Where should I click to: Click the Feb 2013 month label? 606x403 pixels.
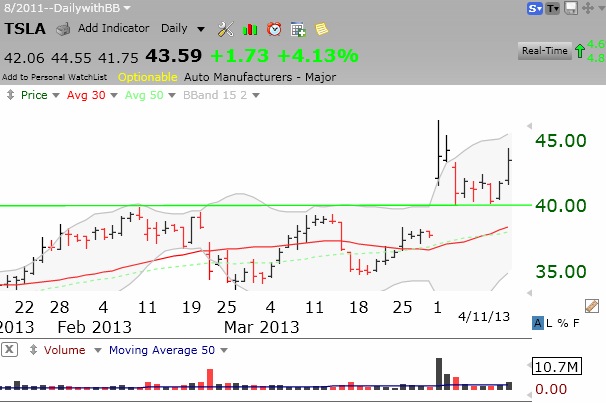(95, 328)
